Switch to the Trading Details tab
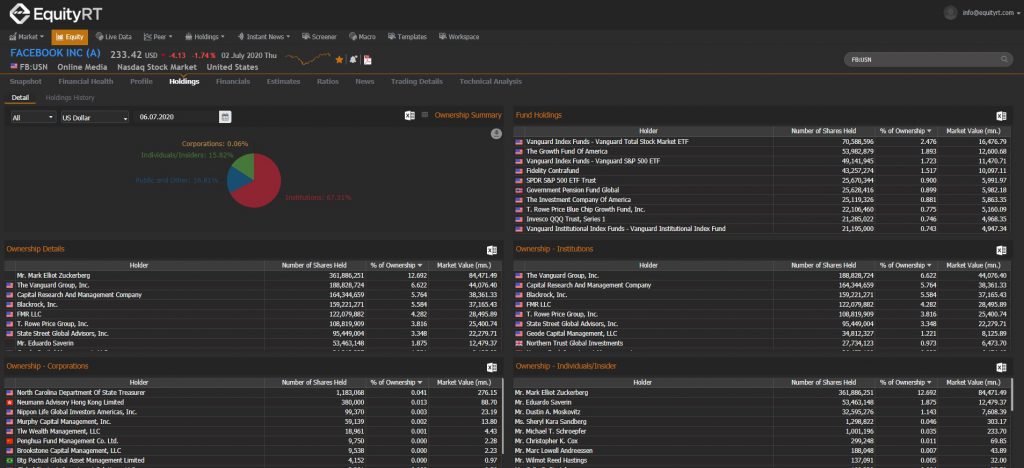The image size is (1024, 468). pos(417,82)
